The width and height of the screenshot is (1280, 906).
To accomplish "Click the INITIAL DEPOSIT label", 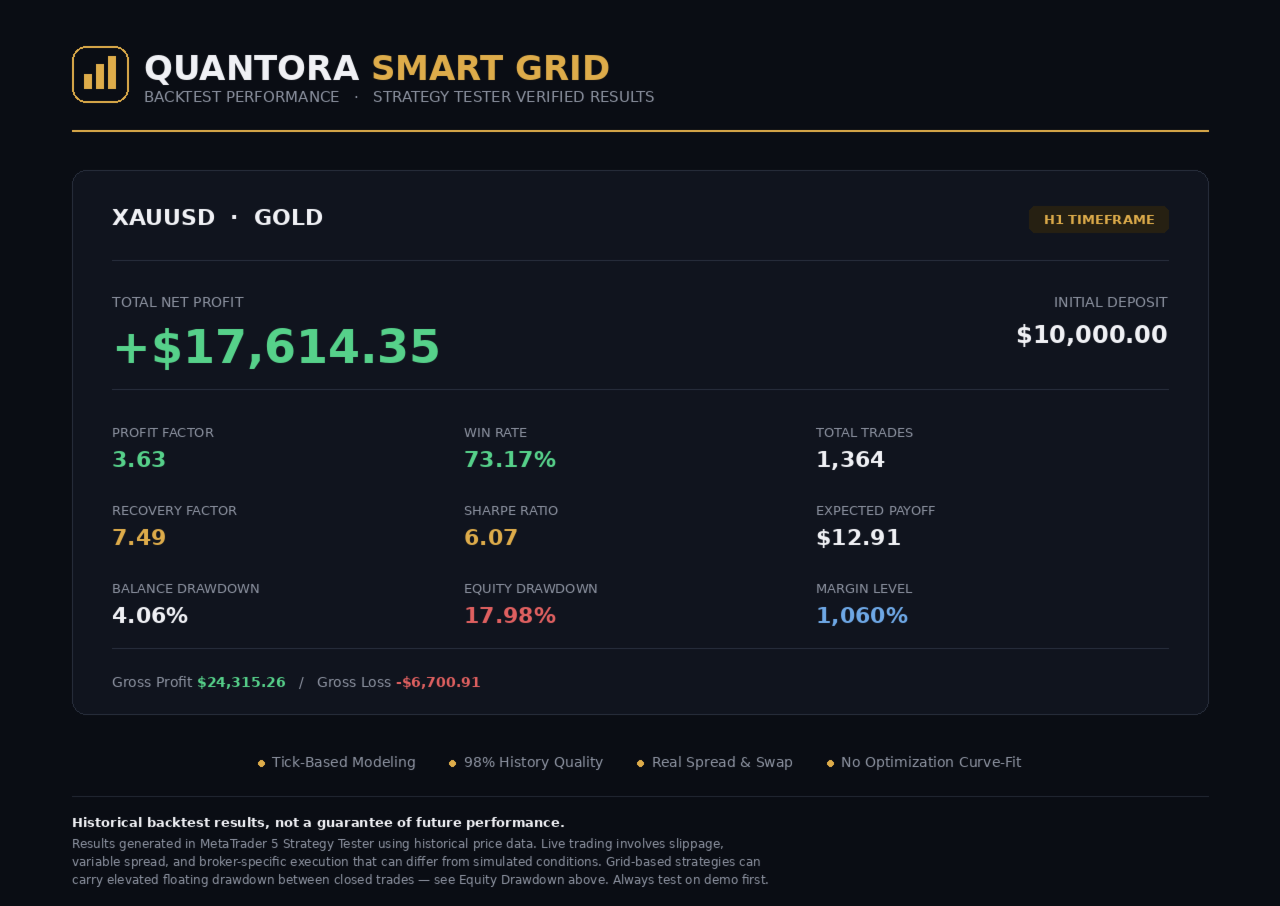I will click(1111, 302).
